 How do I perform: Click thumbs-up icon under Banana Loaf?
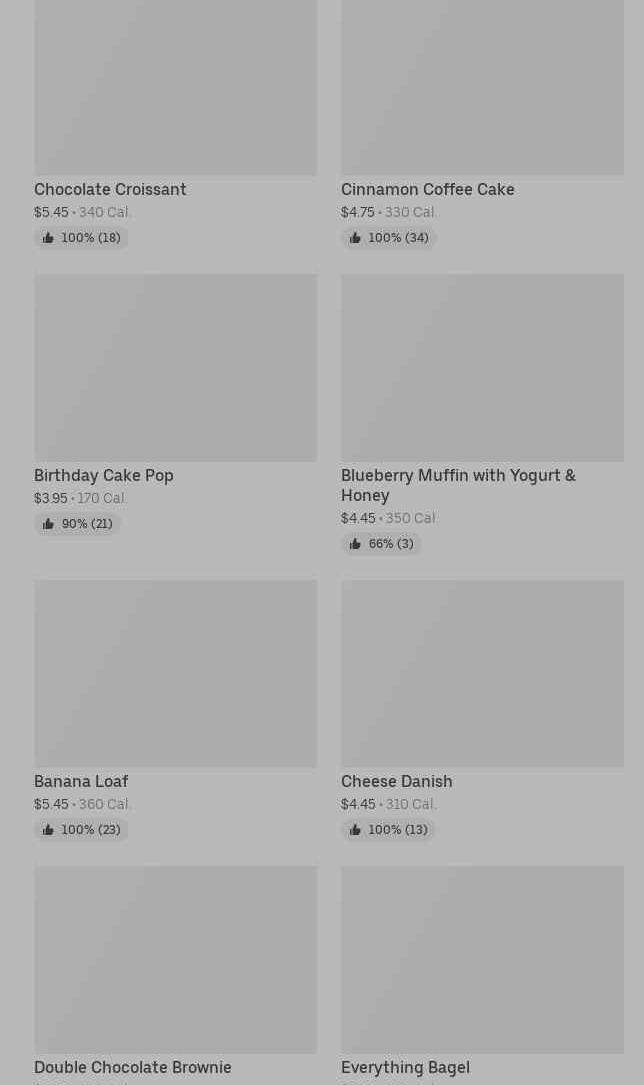48,830
